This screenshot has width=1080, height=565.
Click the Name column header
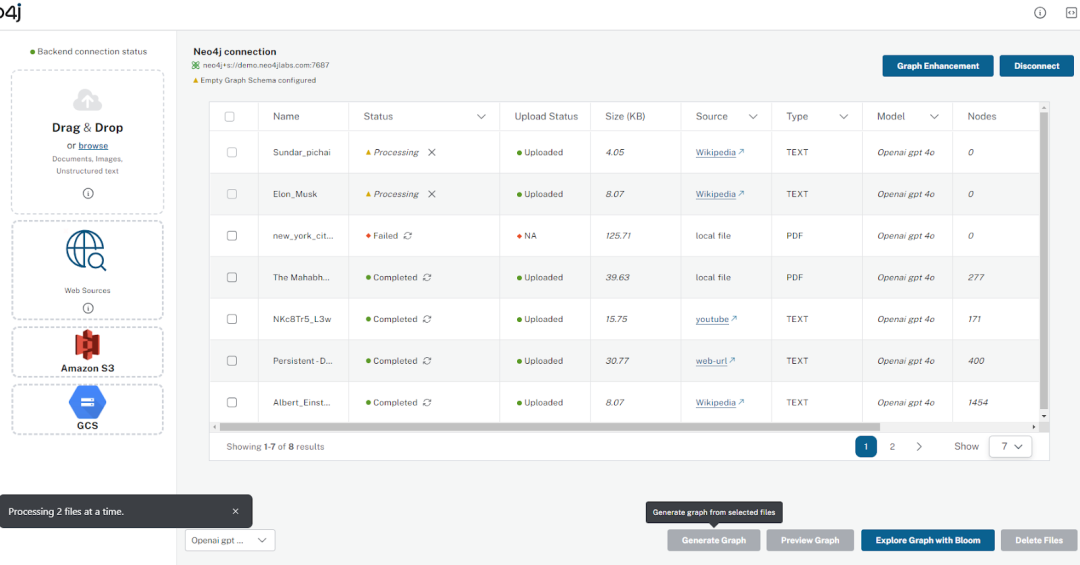pyautogui.click(x=286, y=116)
